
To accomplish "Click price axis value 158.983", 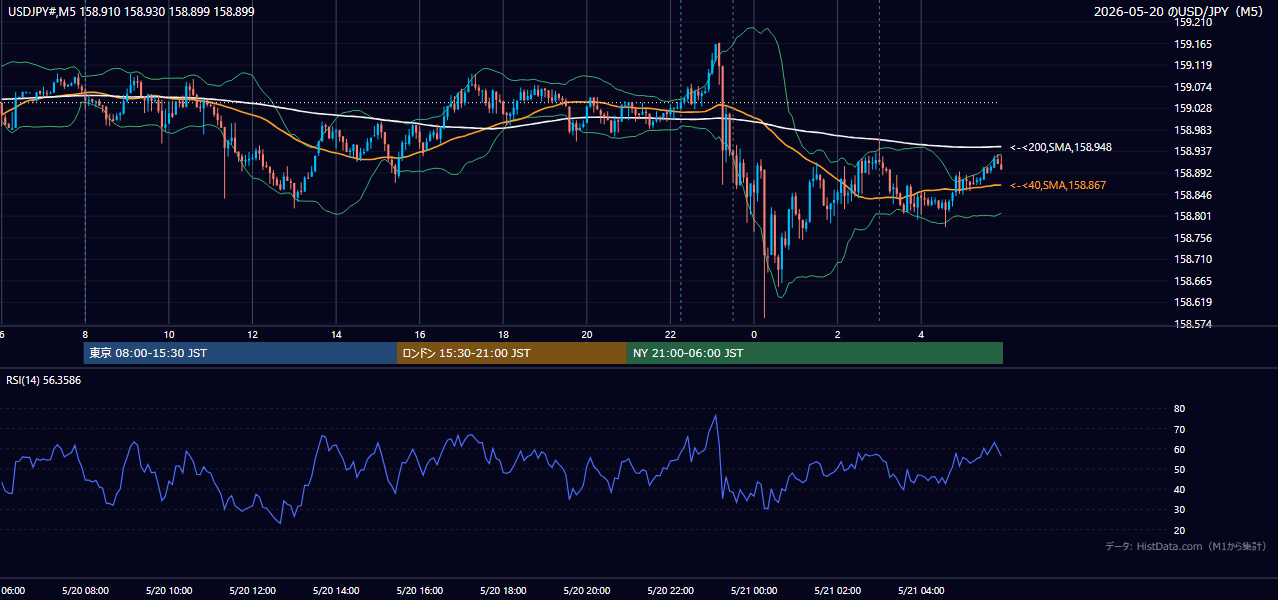I will click(x=1192, y=130).
